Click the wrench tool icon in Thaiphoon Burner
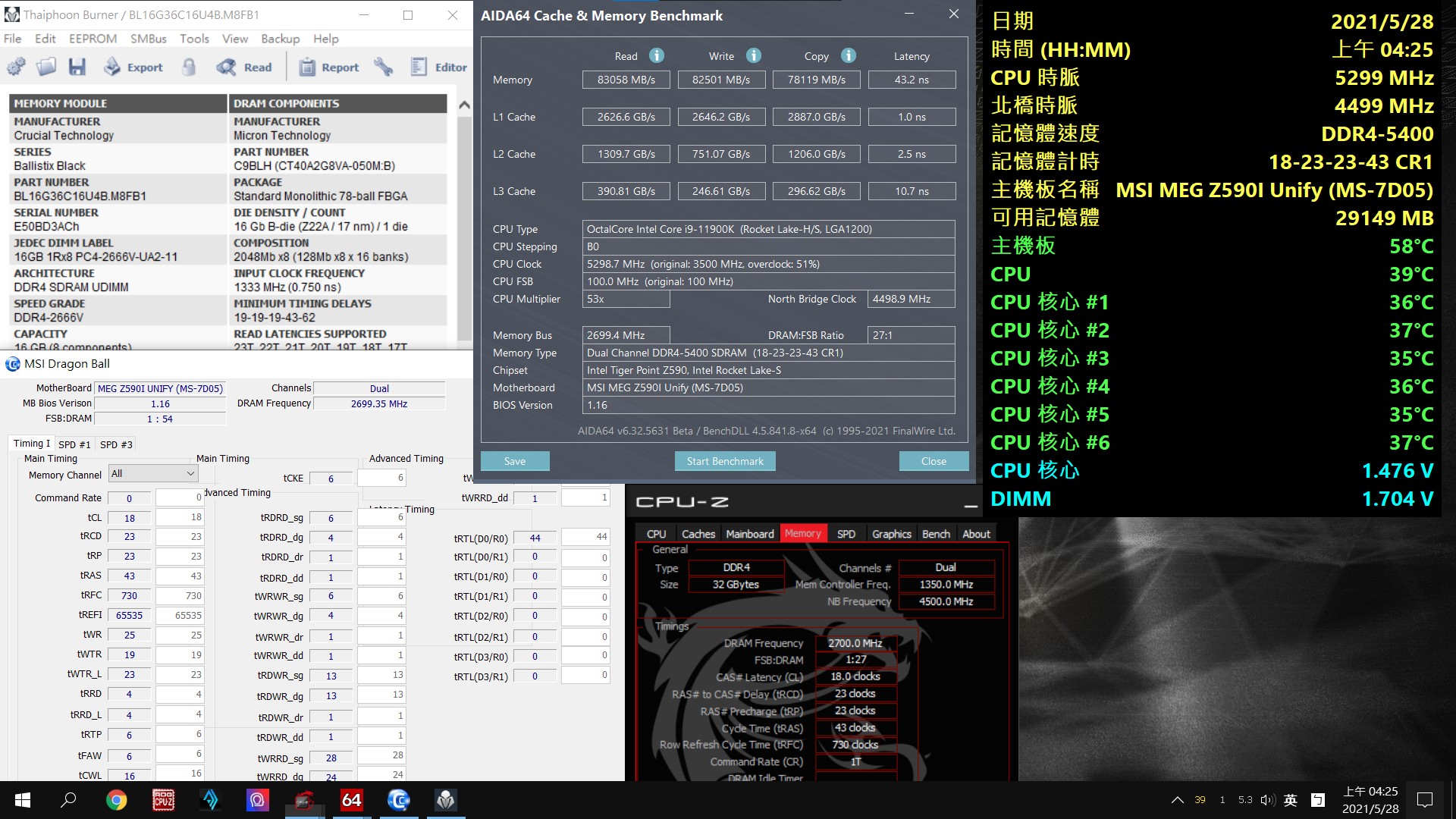 (x=384, y=67)
